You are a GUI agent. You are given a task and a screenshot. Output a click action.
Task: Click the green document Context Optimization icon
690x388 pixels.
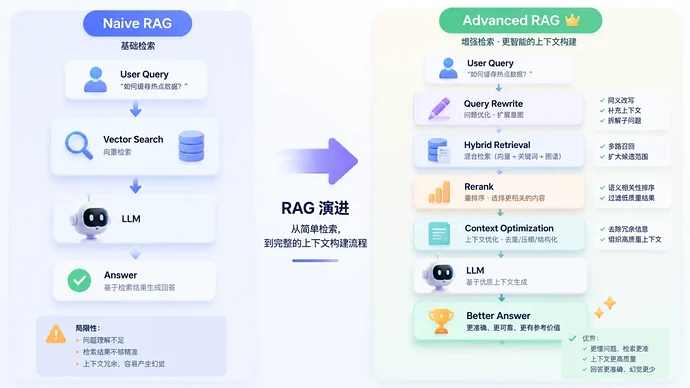coord(439,234)
